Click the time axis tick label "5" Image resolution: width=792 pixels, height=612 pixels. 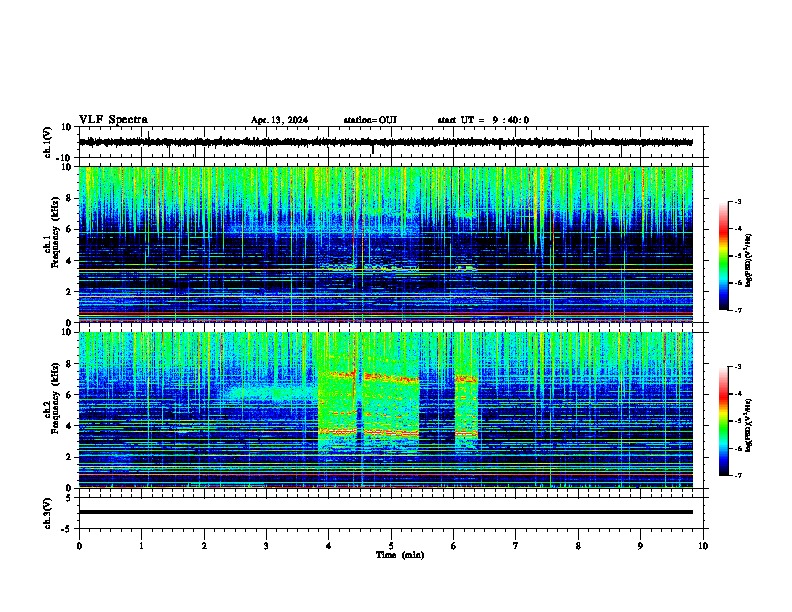[x=391, y=546]
